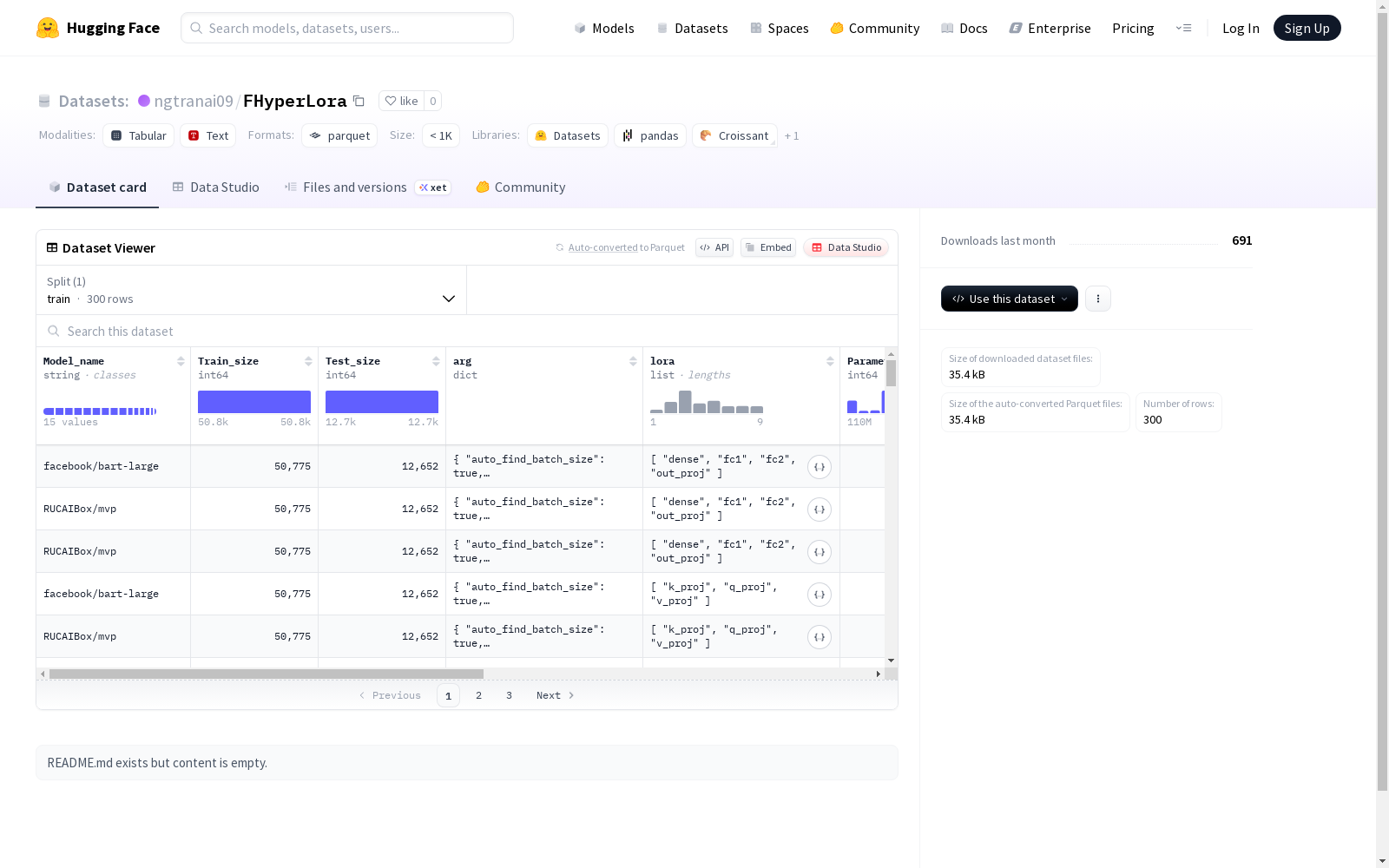Viewport: 1389px width, 868px height.
Task: Navigate to Enterprise
Action: (1050, 28)
